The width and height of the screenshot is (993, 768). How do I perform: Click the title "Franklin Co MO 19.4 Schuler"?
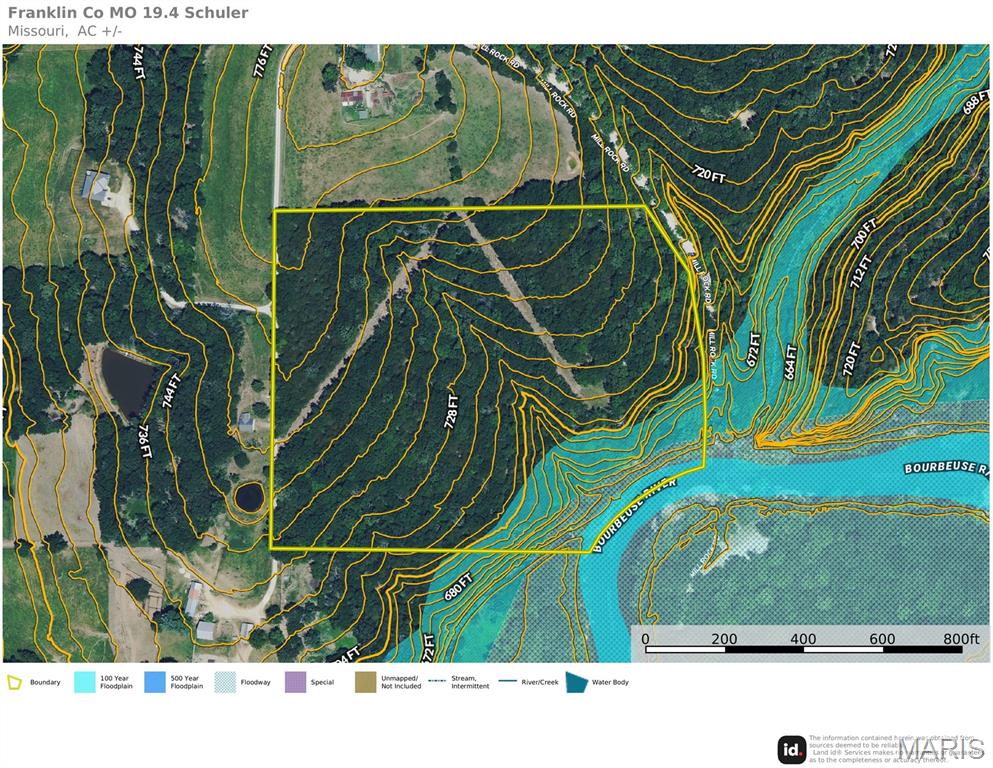coord(128,13)
